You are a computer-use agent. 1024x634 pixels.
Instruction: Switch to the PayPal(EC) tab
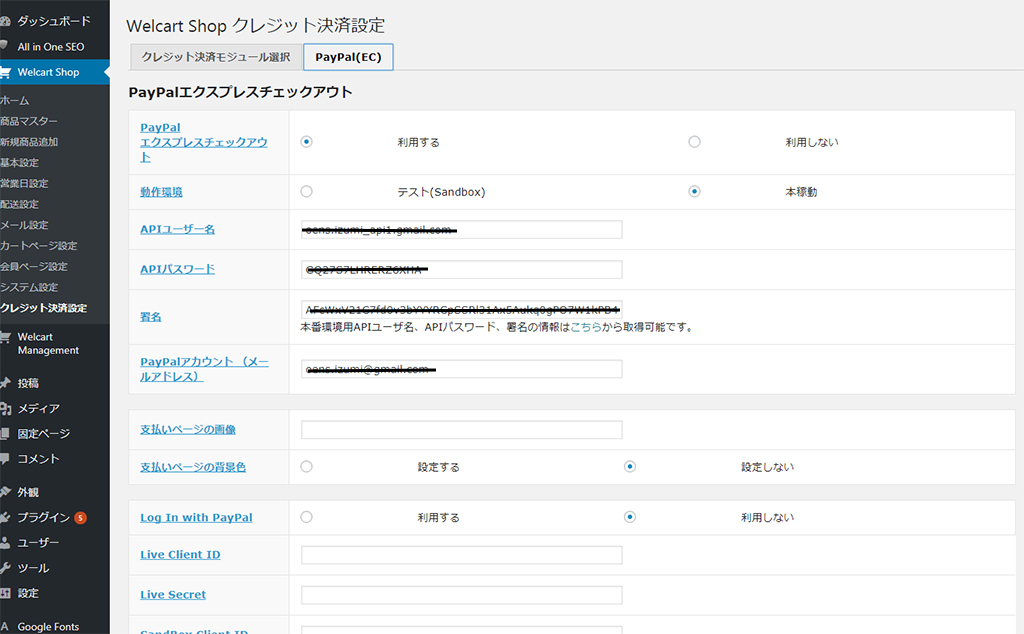point(348,57)
